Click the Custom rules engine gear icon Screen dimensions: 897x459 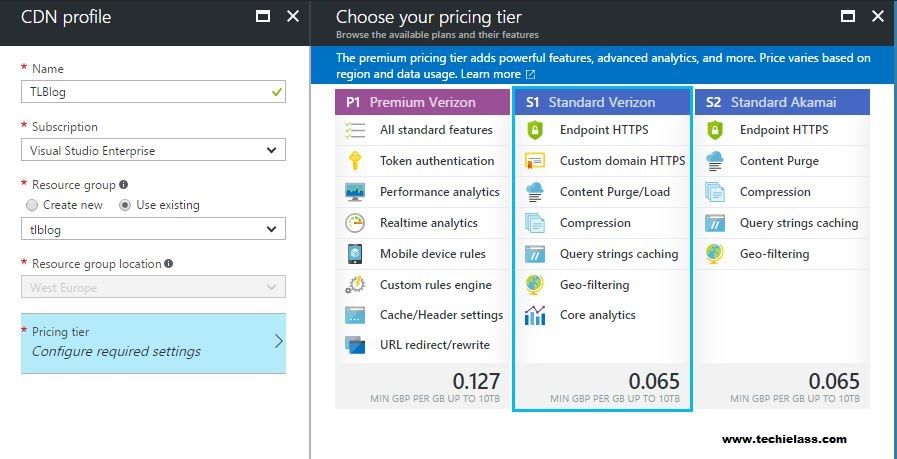[x=355, y=284]
